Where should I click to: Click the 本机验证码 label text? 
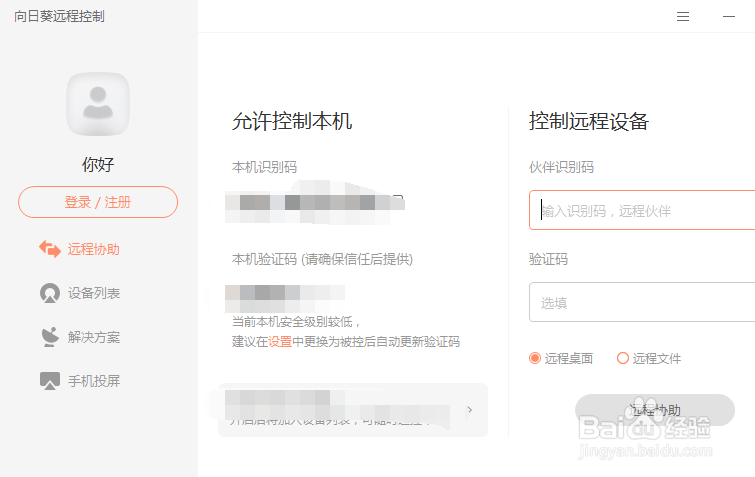tap(322, 259)
